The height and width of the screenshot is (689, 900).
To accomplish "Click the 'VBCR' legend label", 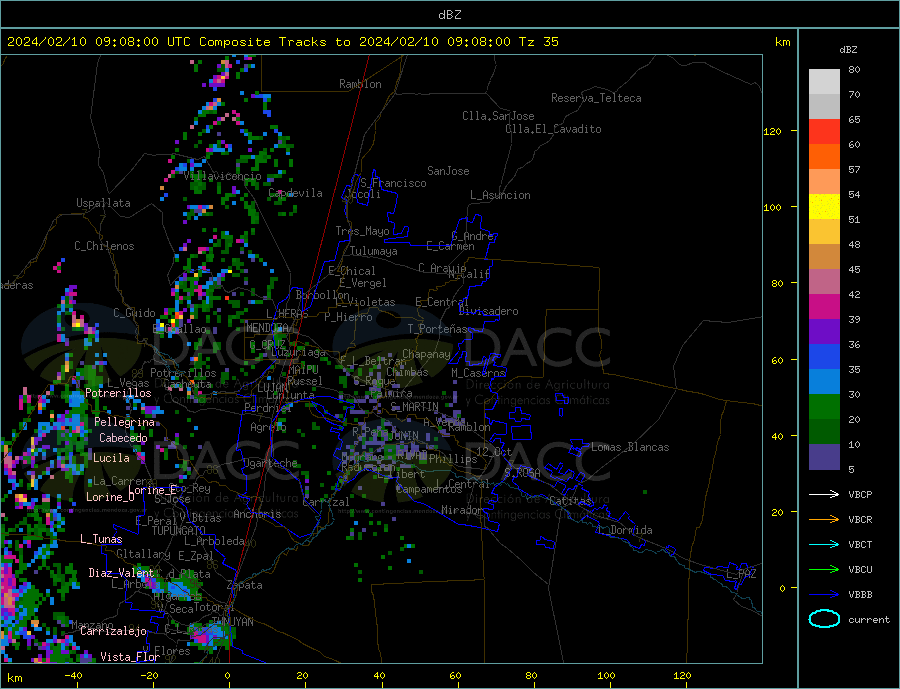I will point(860,520).
